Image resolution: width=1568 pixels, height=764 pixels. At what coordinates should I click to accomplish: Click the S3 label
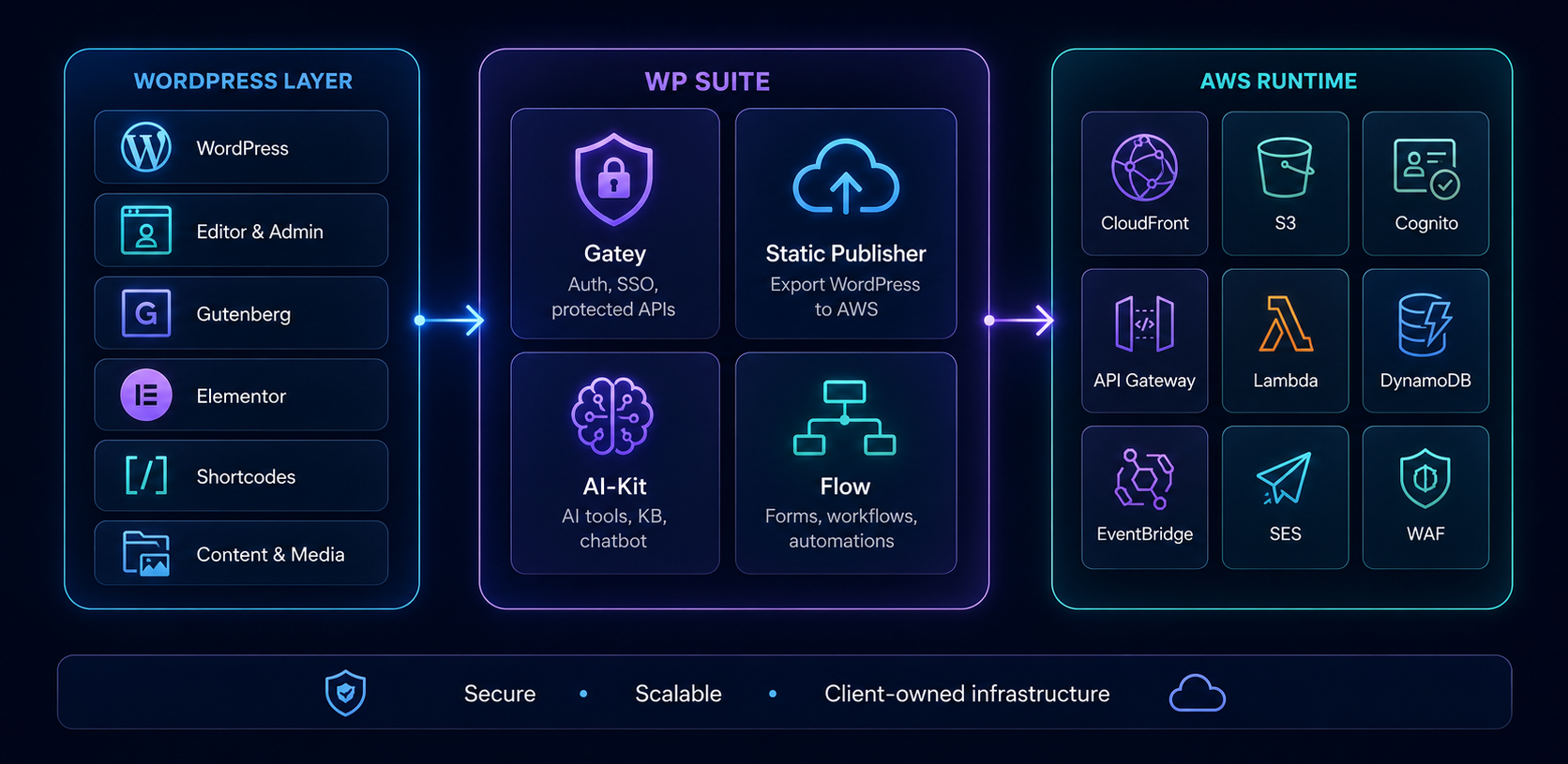coord(1286,223)
